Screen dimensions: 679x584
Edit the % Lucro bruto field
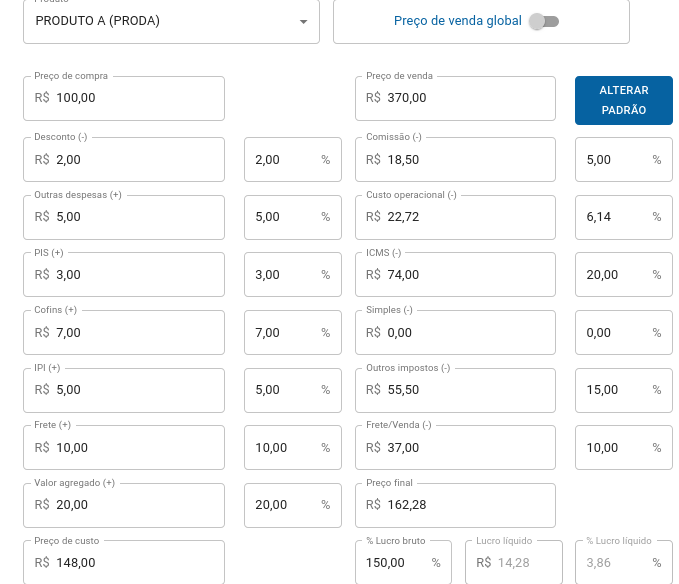tap(403, 562)
